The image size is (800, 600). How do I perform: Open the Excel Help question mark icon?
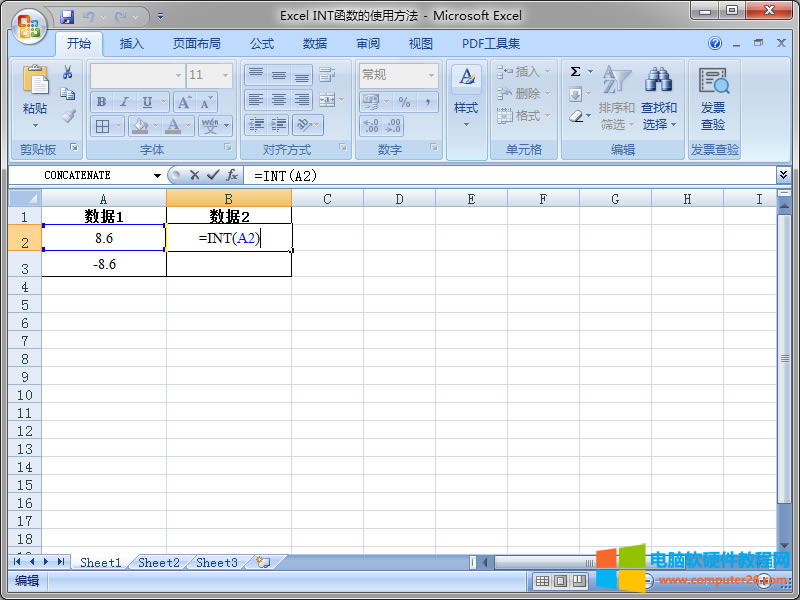click(x=715, y=44)
